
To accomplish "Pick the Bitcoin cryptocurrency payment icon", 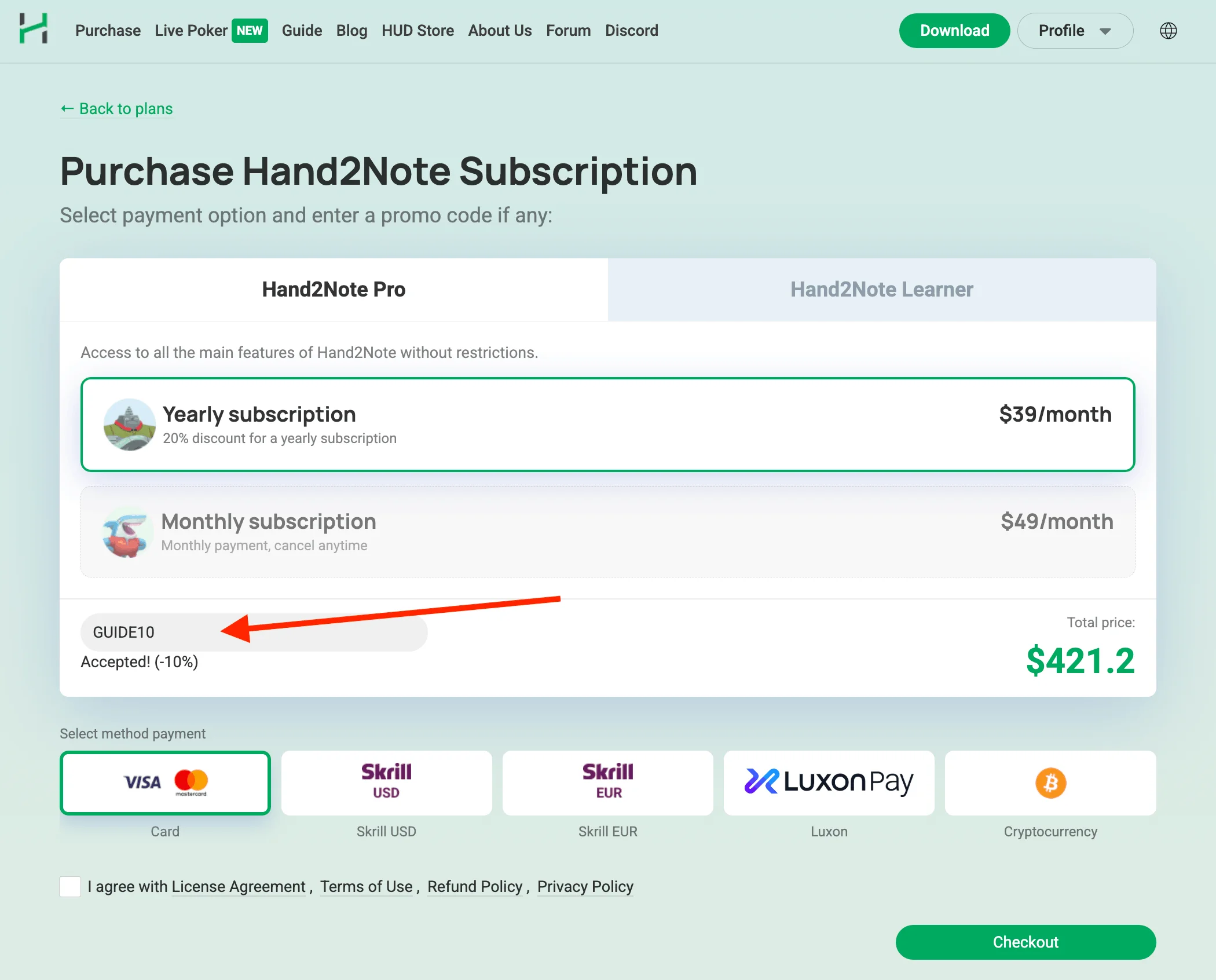I will point(1050,783).
